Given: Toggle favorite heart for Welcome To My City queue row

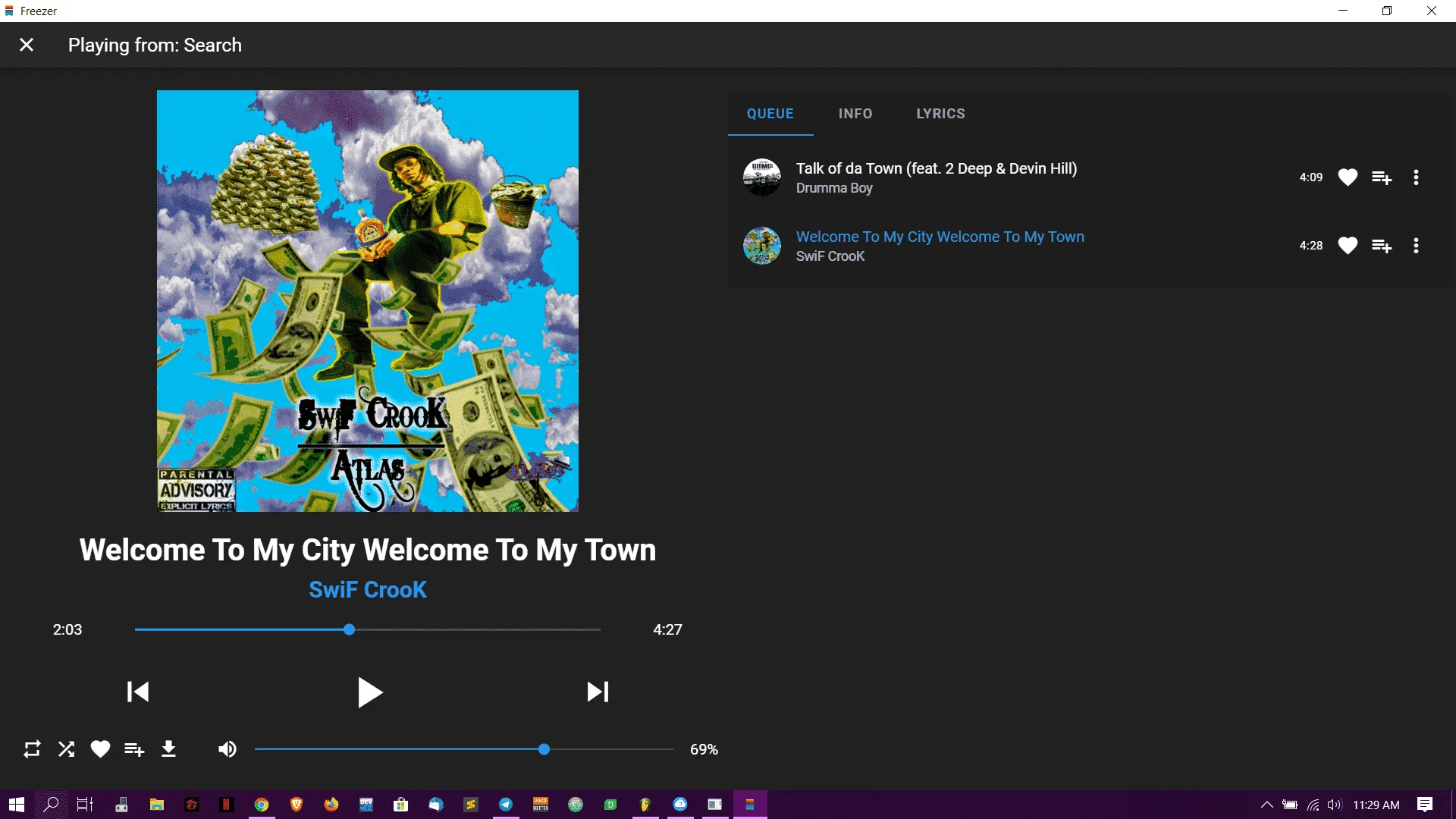Looking at the screenshot, I should [1348, 246].
